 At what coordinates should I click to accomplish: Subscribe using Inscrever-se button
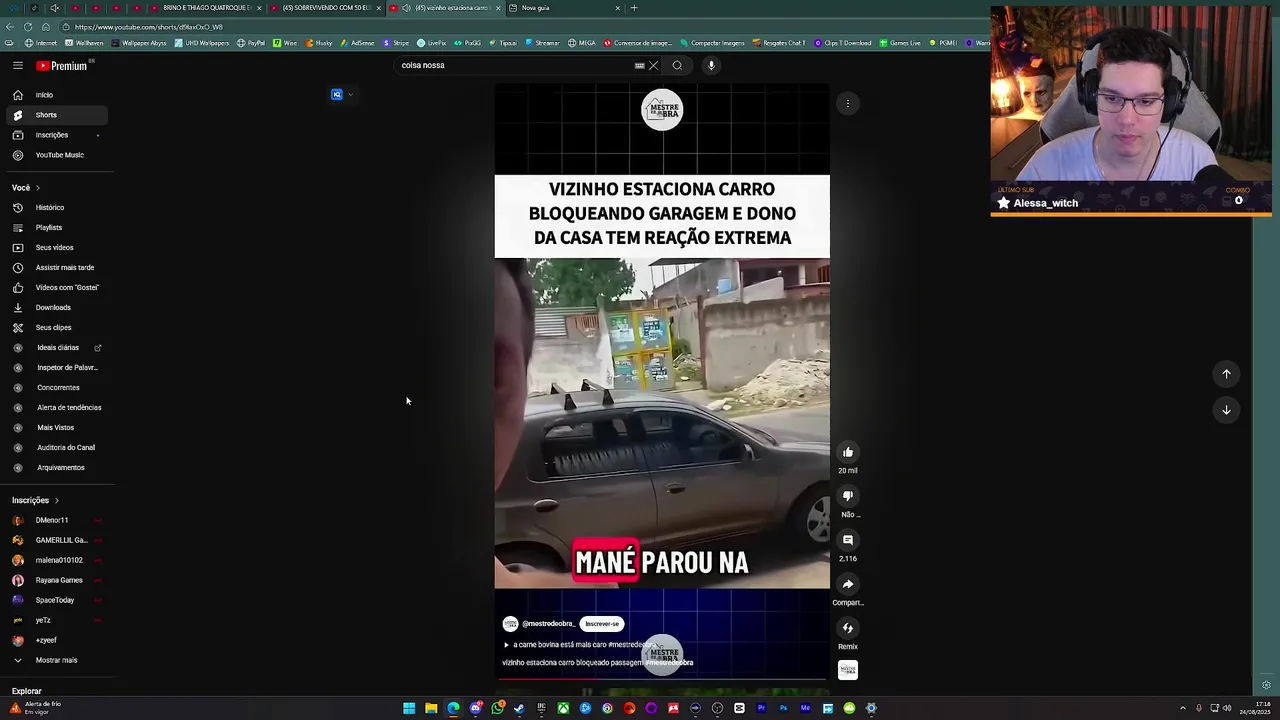(x=602, y=624)
